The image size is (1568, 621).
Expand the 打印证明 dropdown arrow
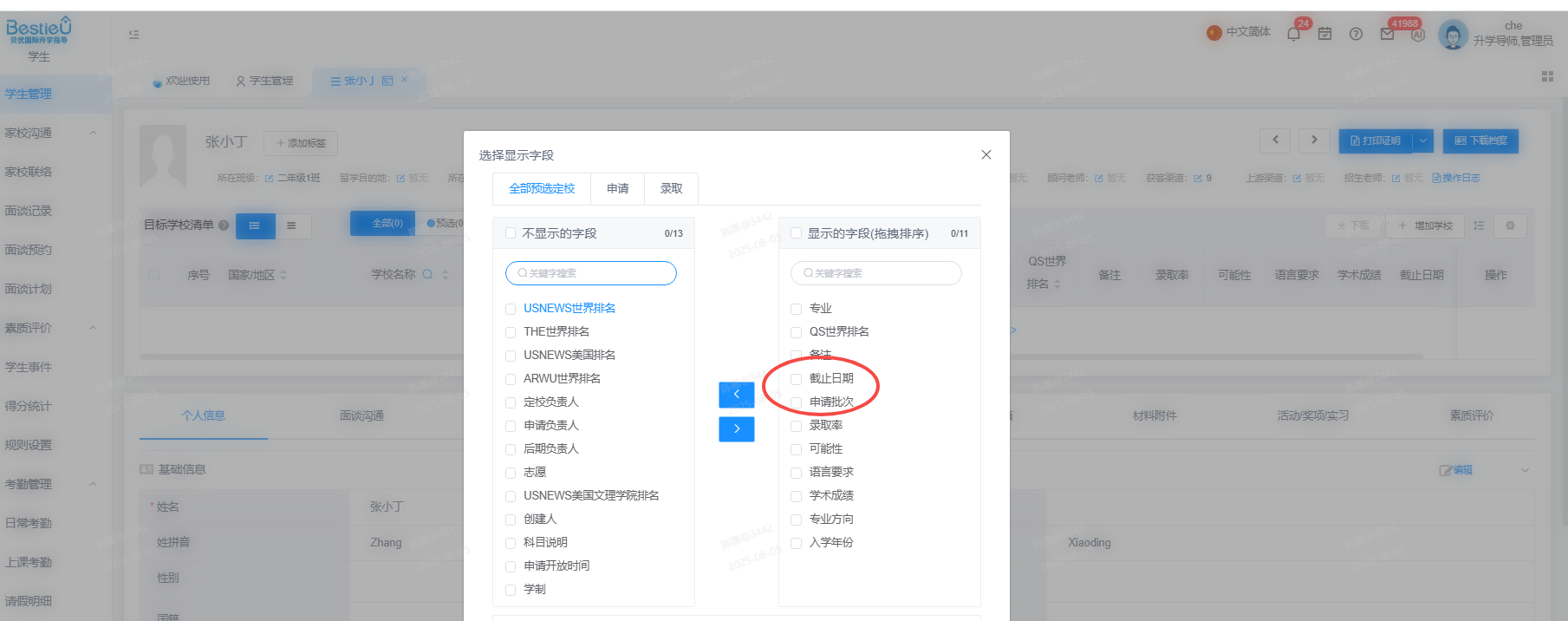click(x=1422, y=141)
